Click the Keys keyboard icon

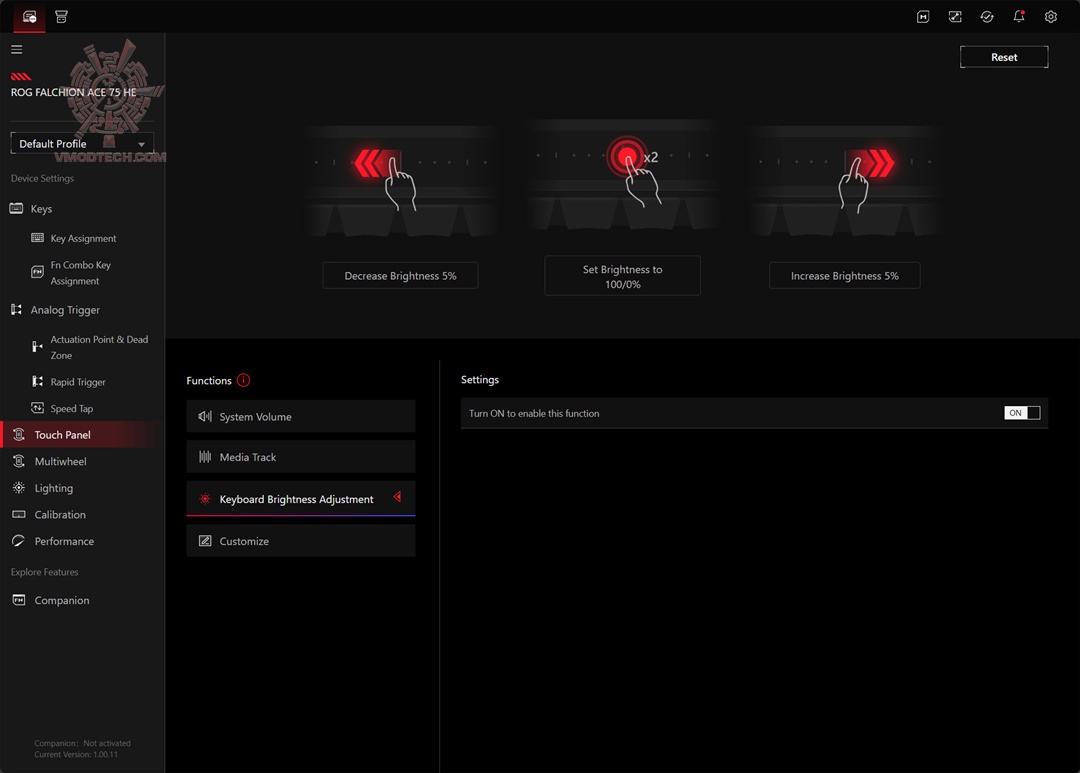(x=16, y=208)
